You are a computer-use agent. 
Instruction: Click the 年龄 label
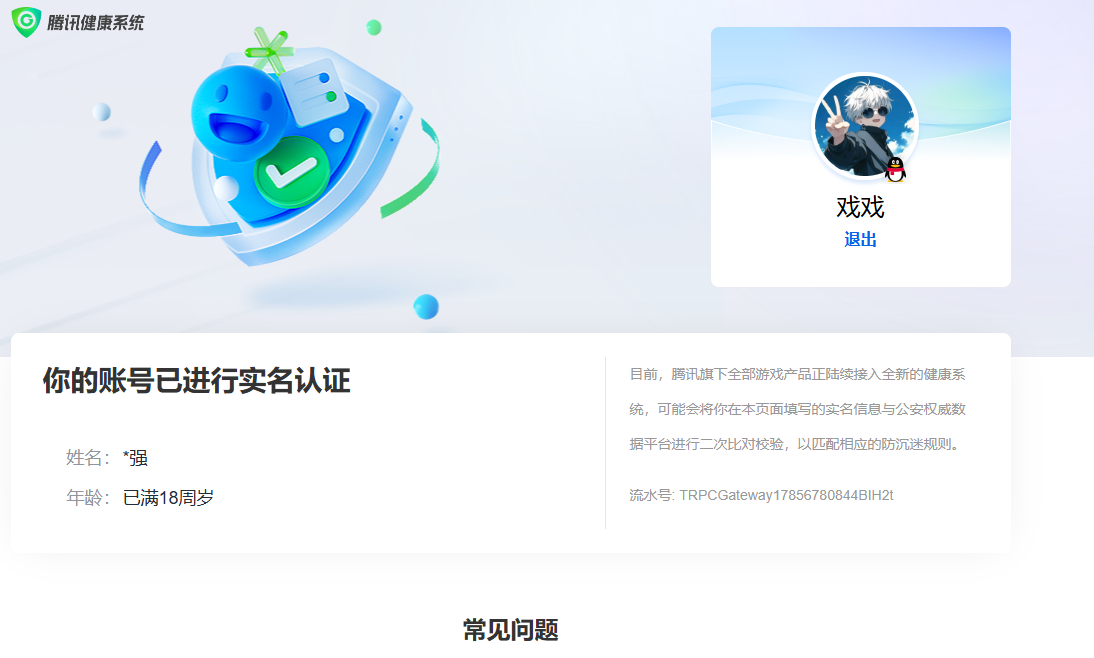coord(88,498)
